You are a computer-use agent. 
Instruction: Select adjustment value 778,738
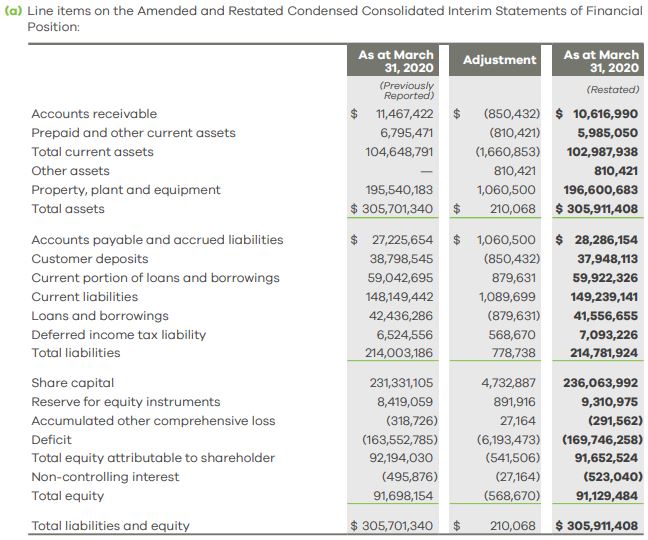tap(513, 353)
